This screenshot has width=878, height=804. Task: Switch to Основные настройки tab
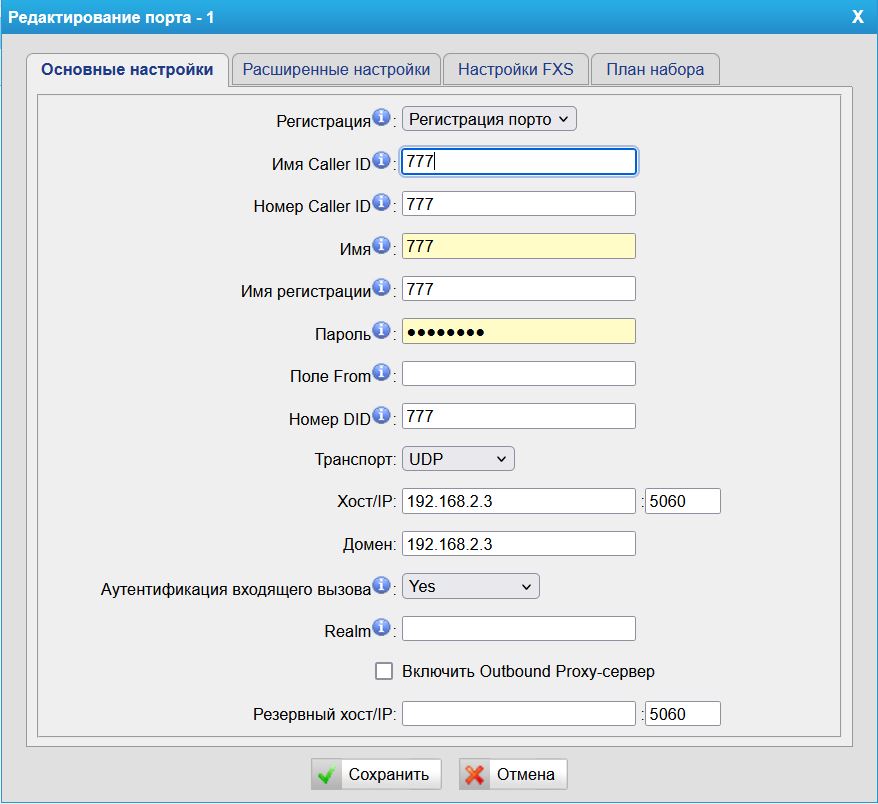pyautogui.click(x=127, y=69)
